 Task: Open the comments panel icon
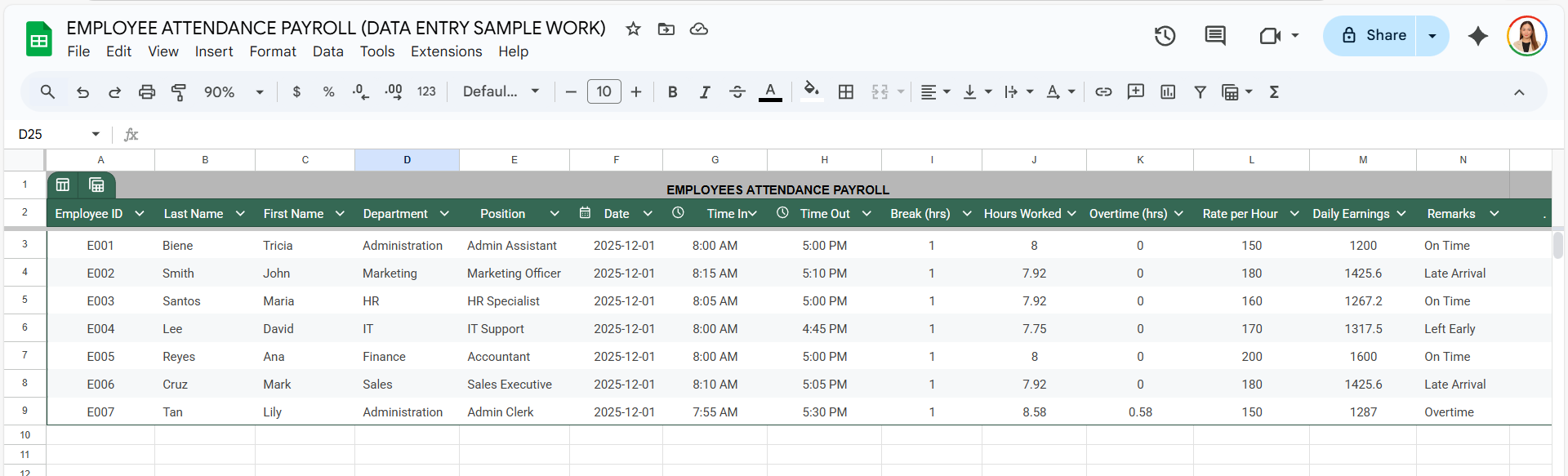pyautogui.click(x=1215, y=36)
